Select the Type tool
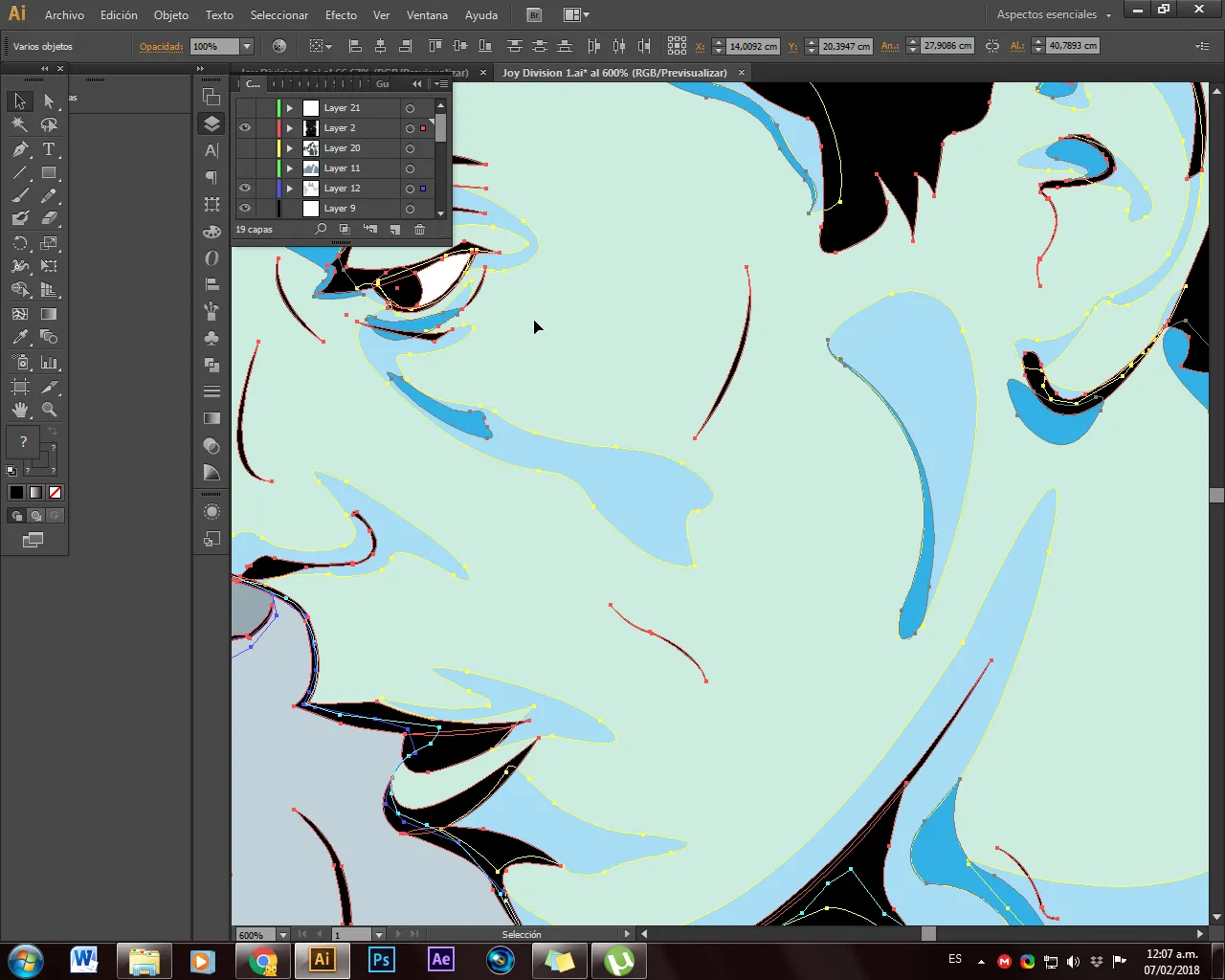 coord(50,149)
